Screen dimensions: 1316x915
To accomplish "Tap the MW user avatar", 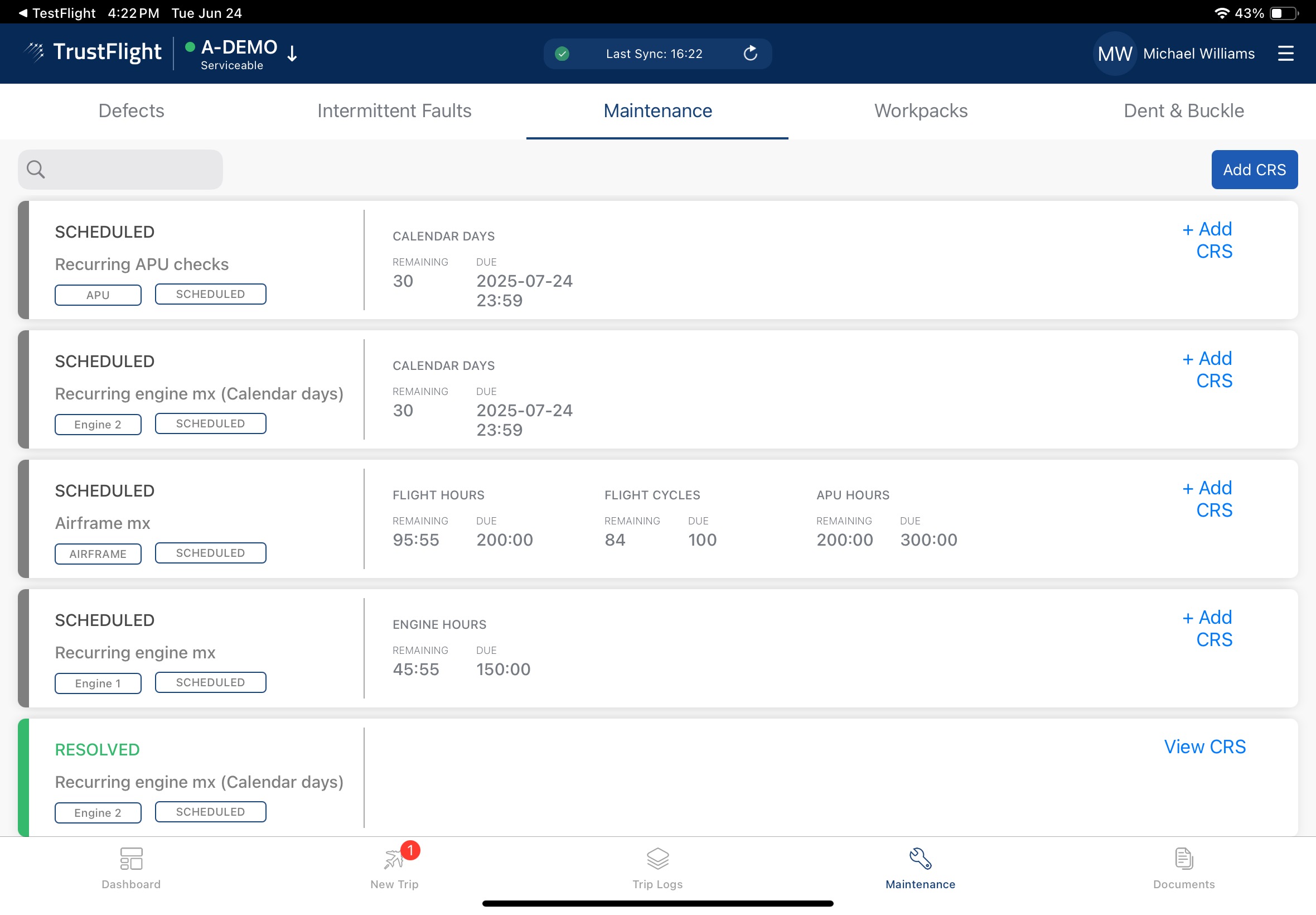I will (1114, 54).
